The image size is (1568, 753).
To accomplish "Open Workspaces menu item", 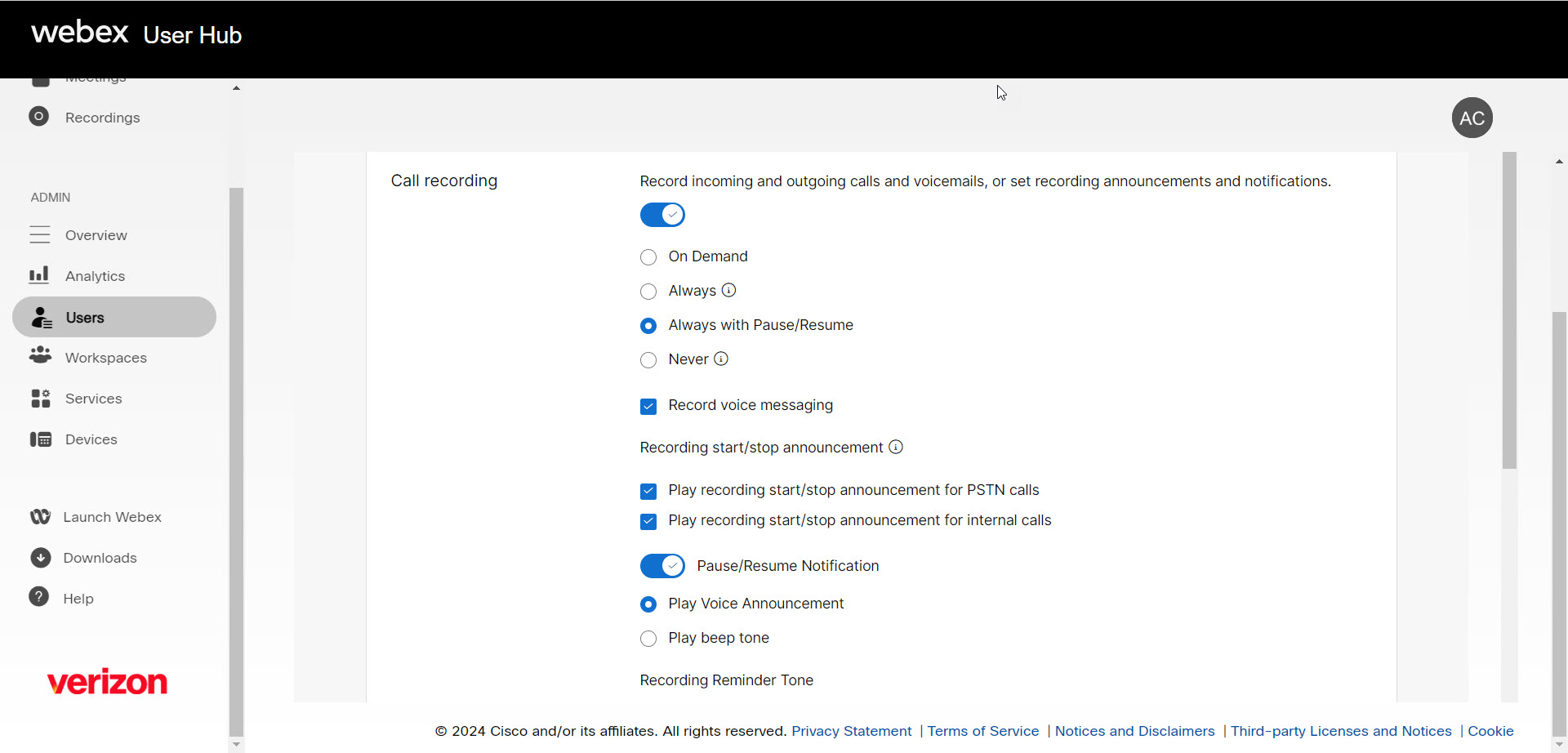I will [106, 358].
